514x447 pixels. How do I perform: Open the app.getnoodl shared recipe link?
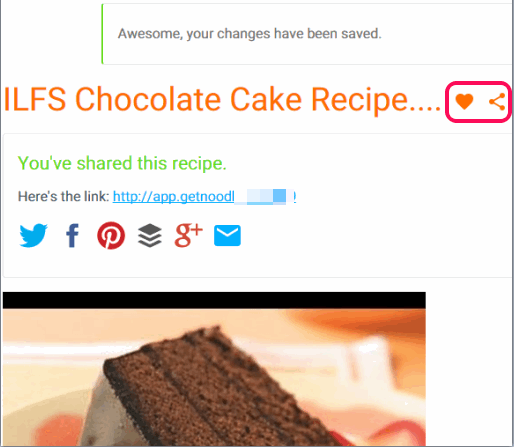[204, 196]
